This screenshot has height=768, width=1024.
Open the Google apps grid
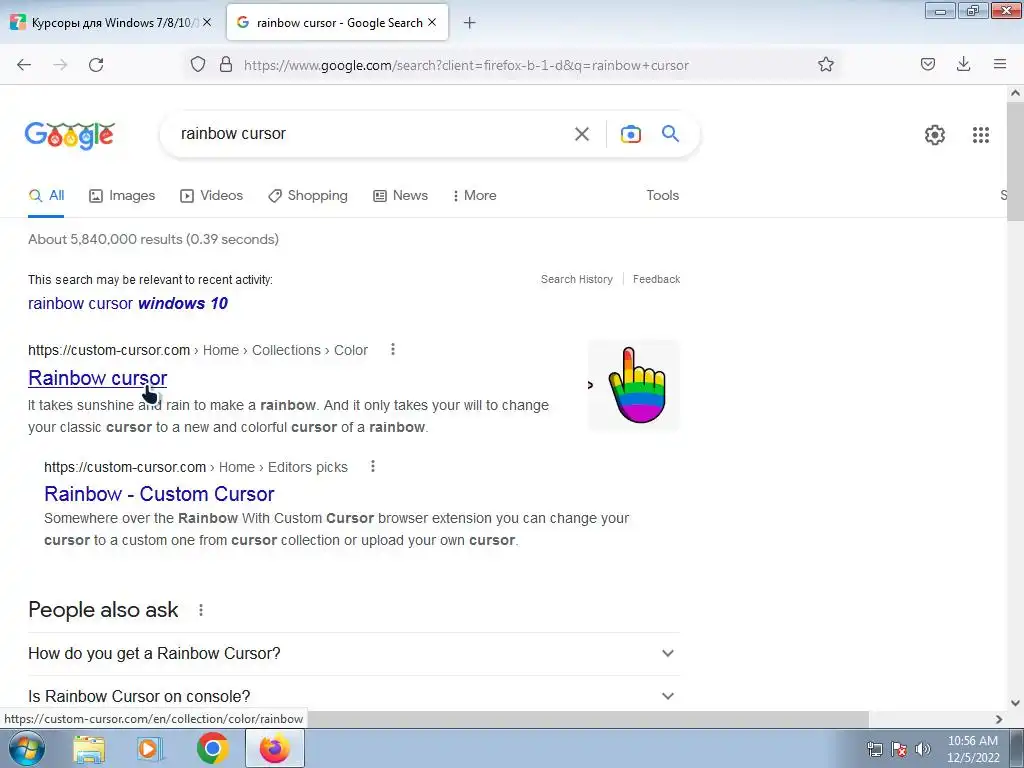point(980,135)
